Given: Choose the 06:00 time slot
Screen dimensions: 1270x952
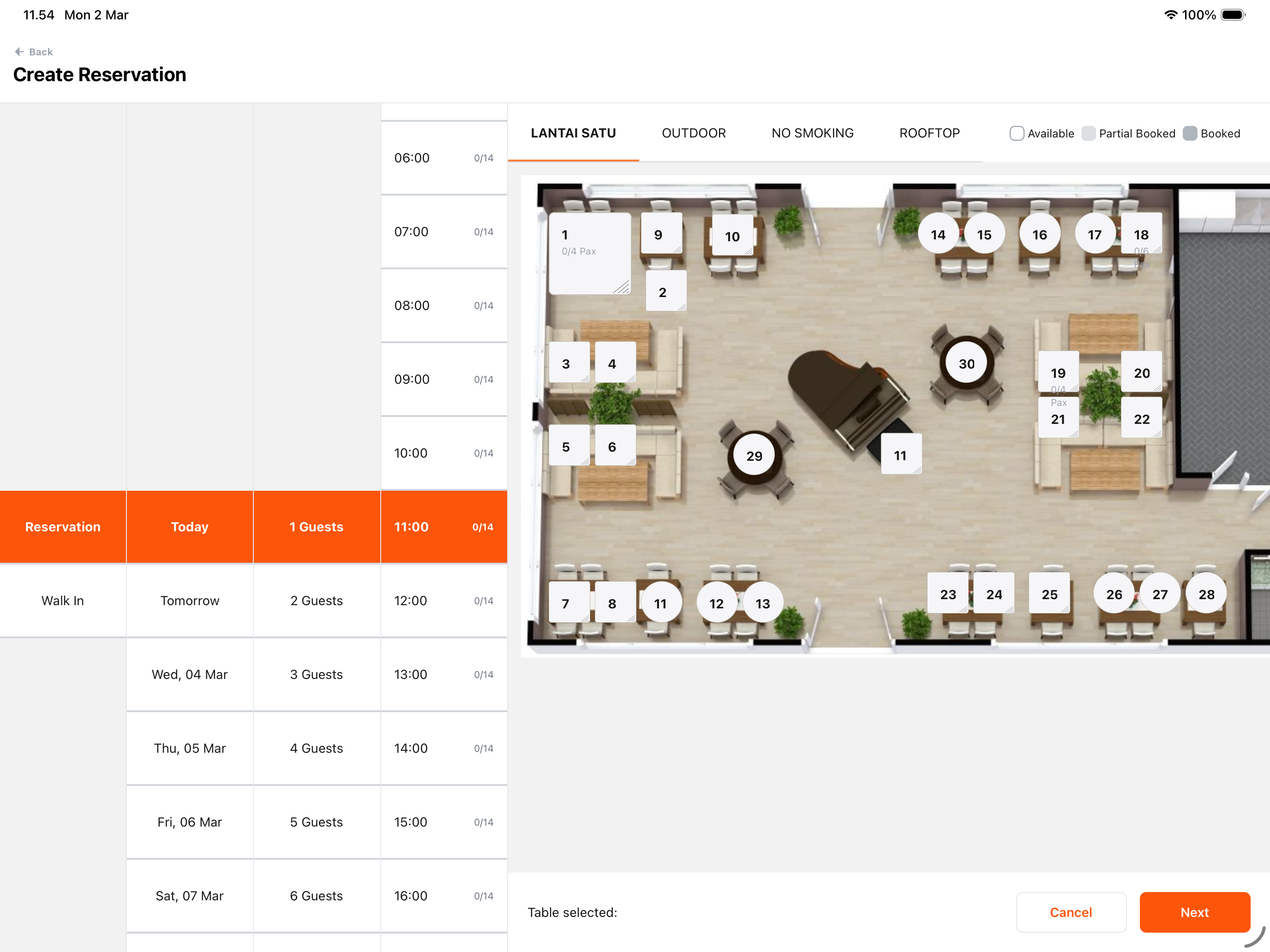Looking at the screenshot, I should coord(444,158).
